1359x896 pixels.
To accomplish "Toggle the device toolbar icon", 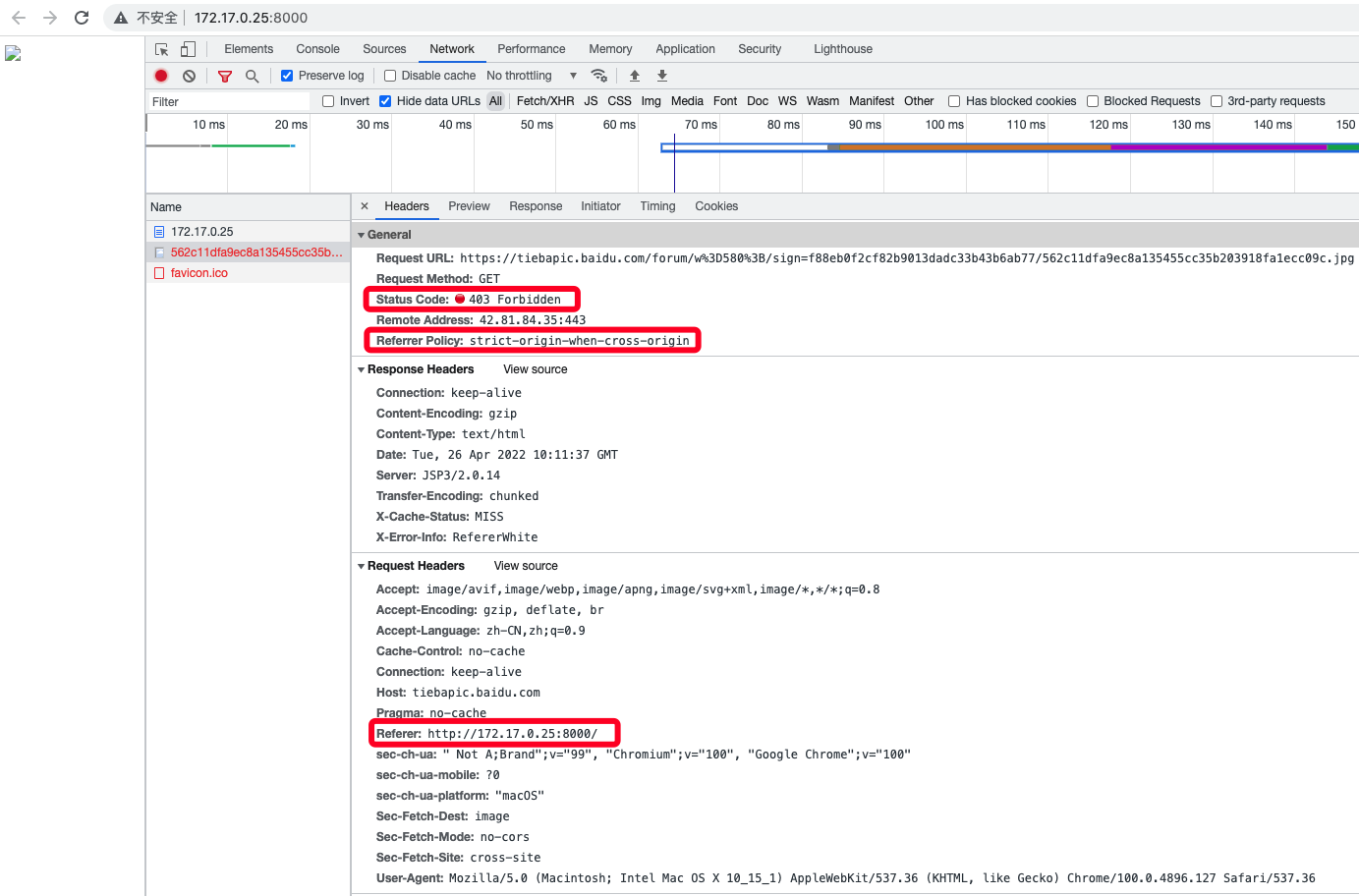I will click(x=187, y=48).
